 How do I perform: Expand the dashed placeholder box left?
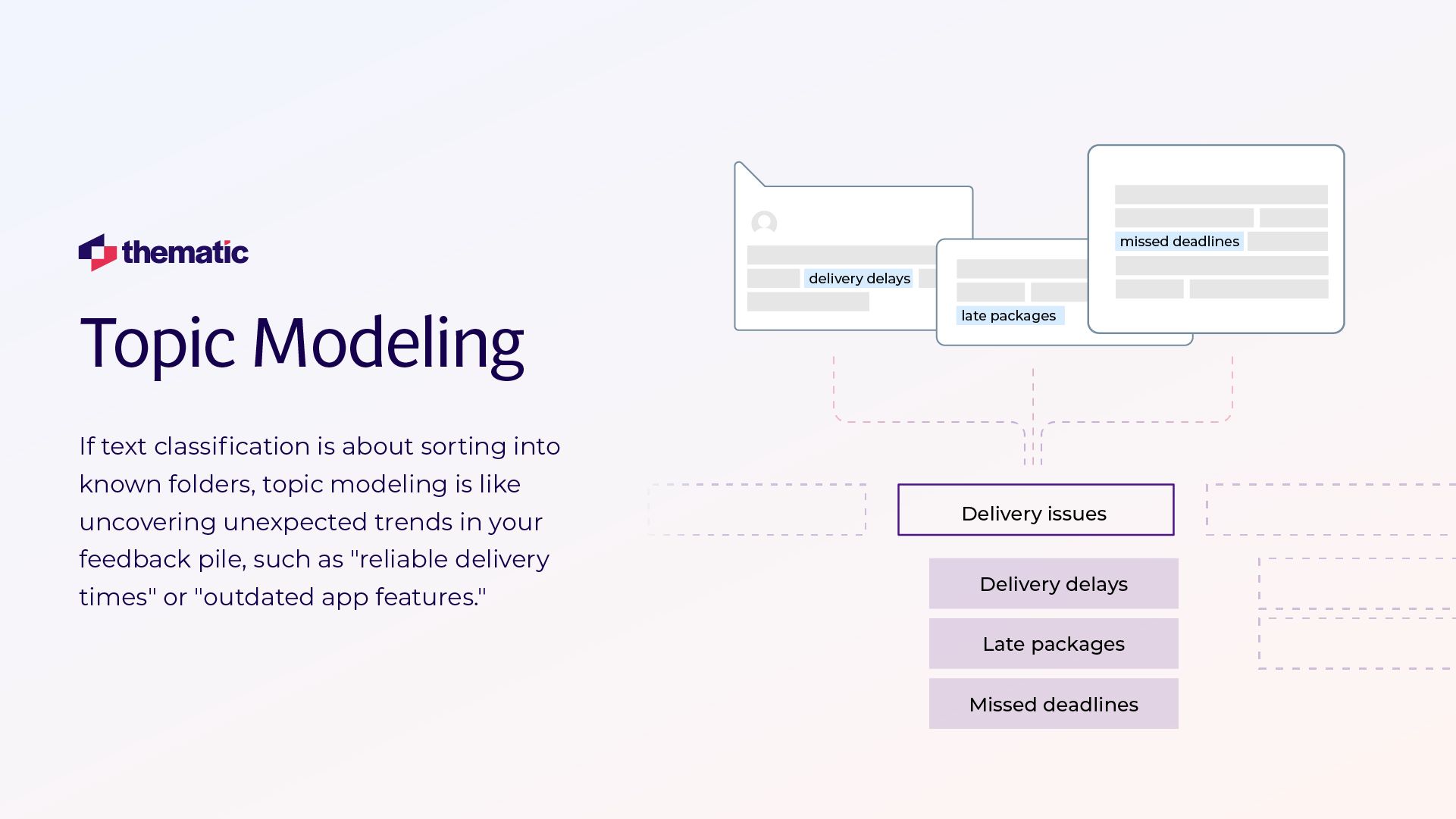pyautogui.click(x=756, y=509)
